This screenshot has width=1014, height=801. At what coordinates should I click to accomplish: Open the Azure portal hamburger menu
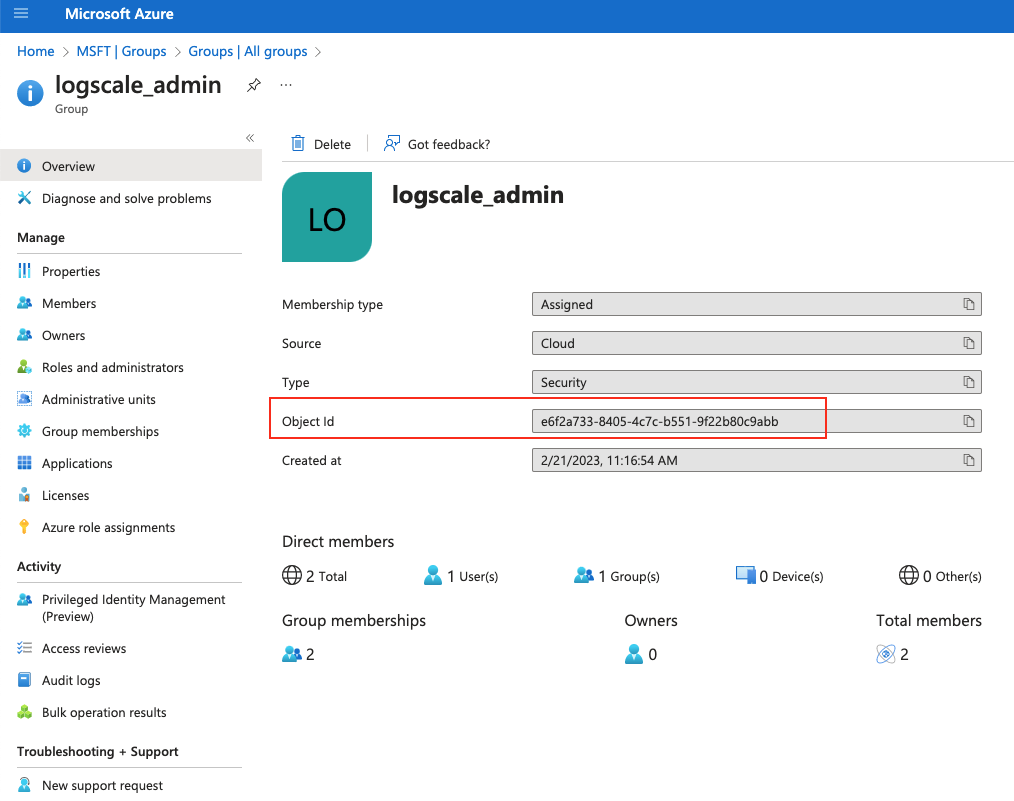coord(19,15)
